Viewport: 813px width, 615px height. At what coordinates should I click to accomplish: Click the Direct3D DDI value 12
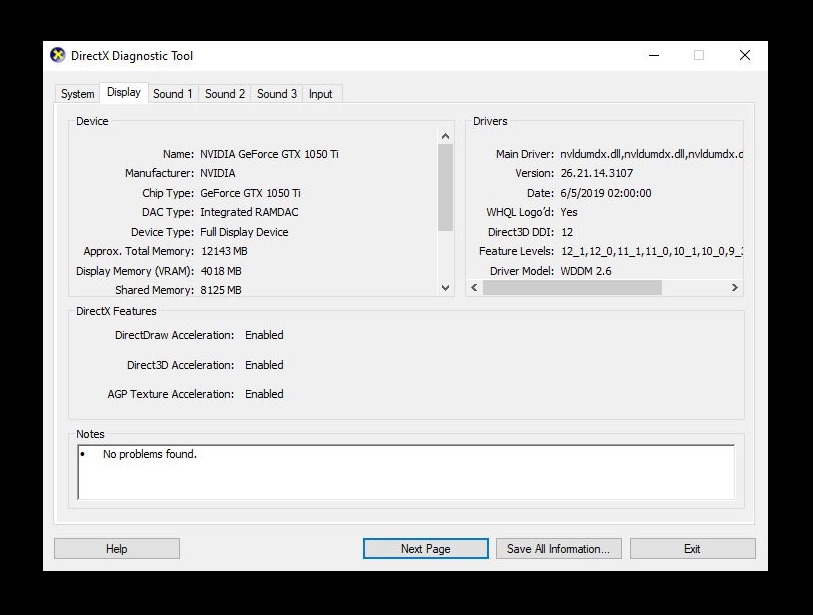click(567, 232)
